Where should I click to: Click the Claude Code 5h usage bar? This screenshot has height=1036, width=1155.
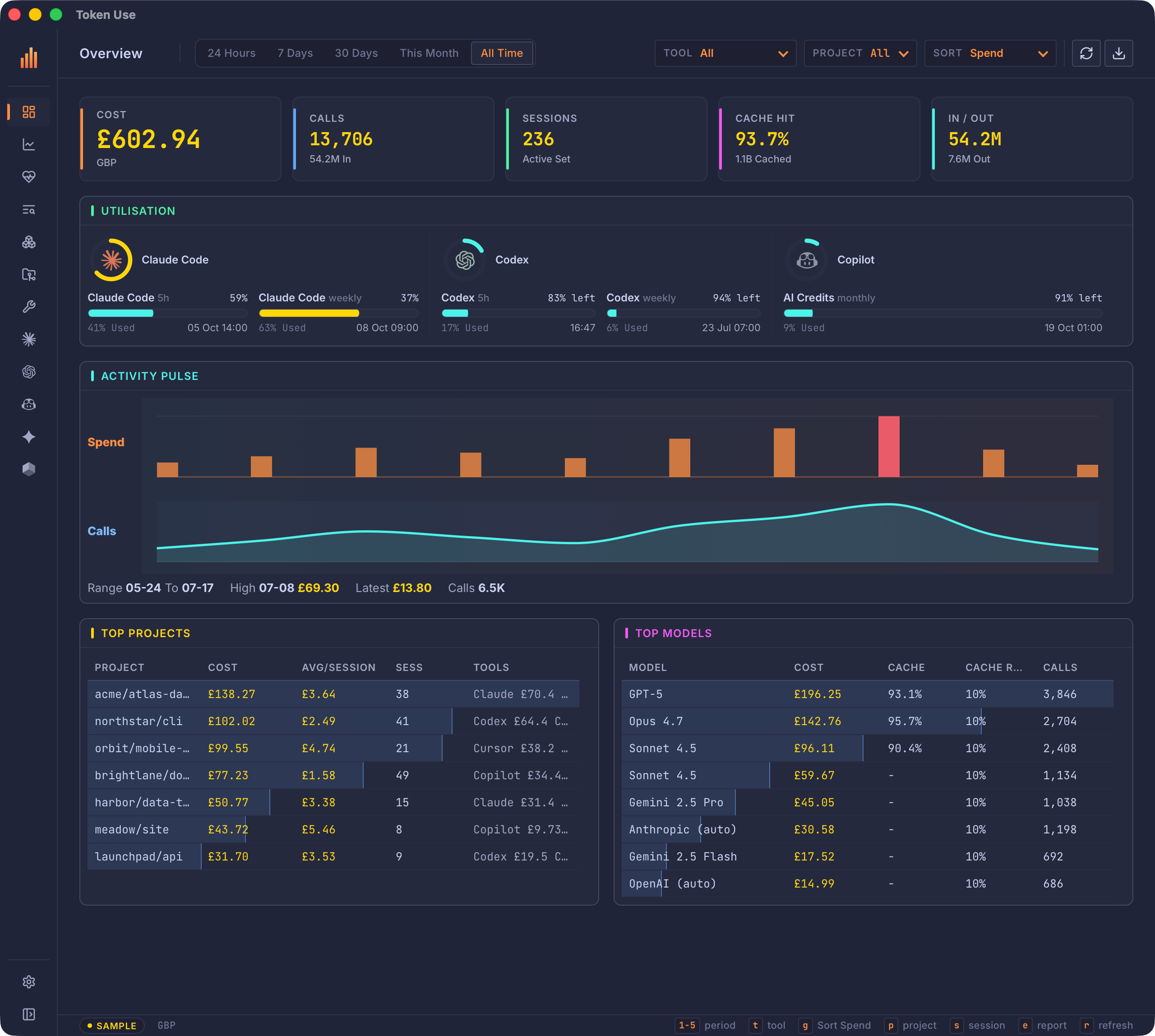(167, 313)
